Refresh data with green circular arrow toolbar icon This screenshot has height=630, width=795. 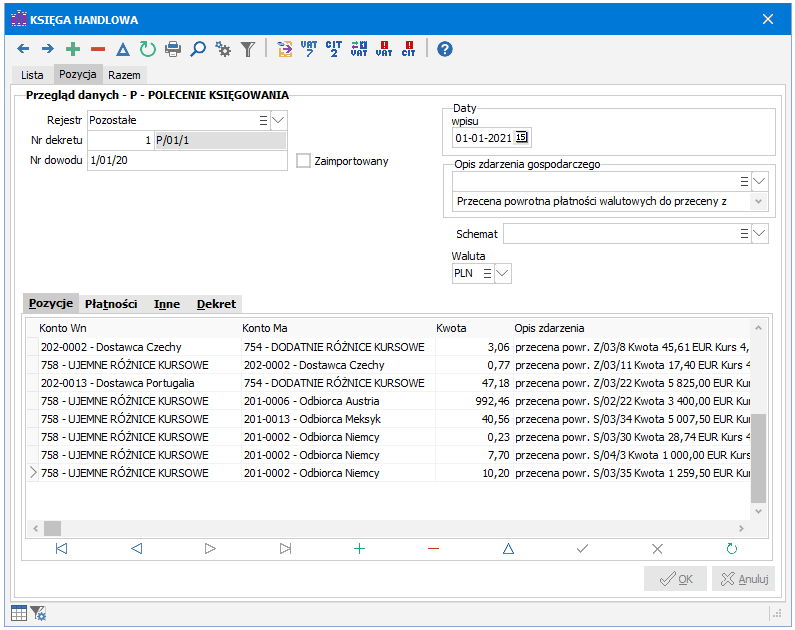[x=148, y=49]
